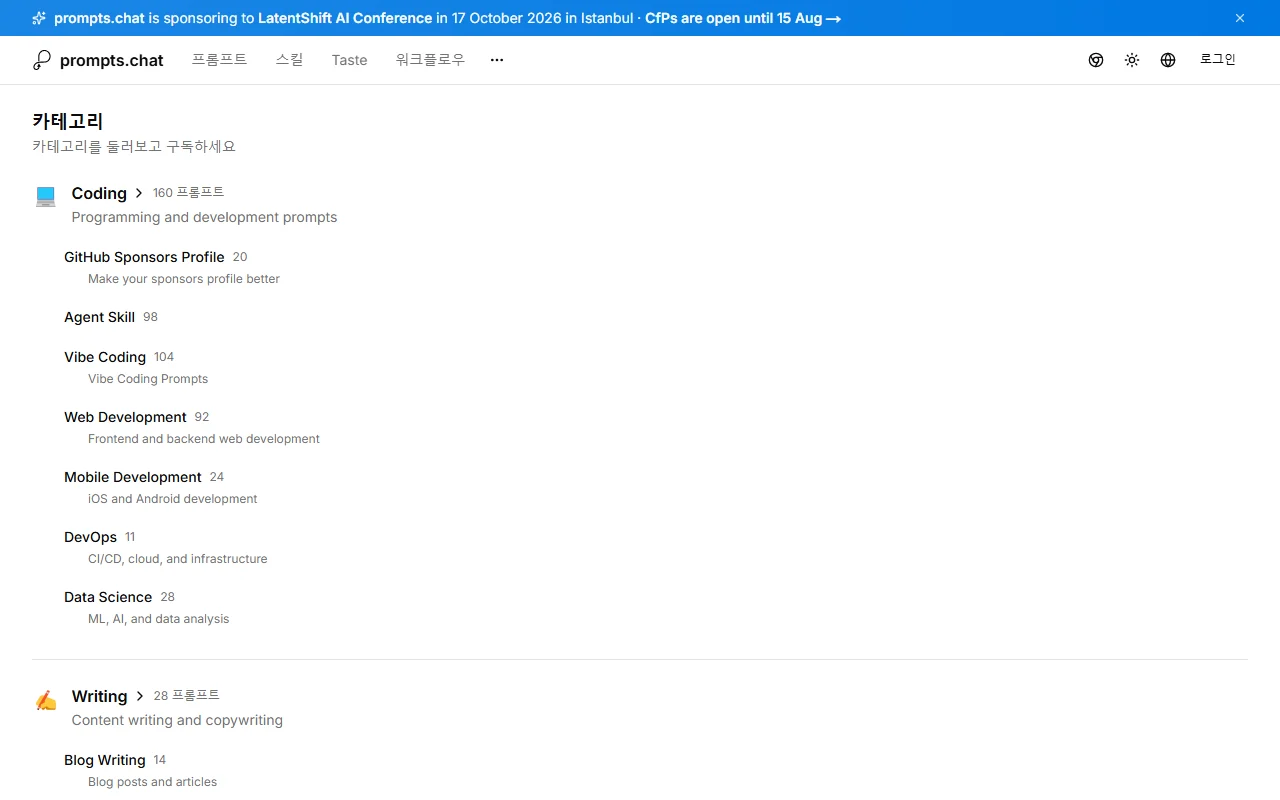Open the 프롬프트 nav item

pos(220,60)
